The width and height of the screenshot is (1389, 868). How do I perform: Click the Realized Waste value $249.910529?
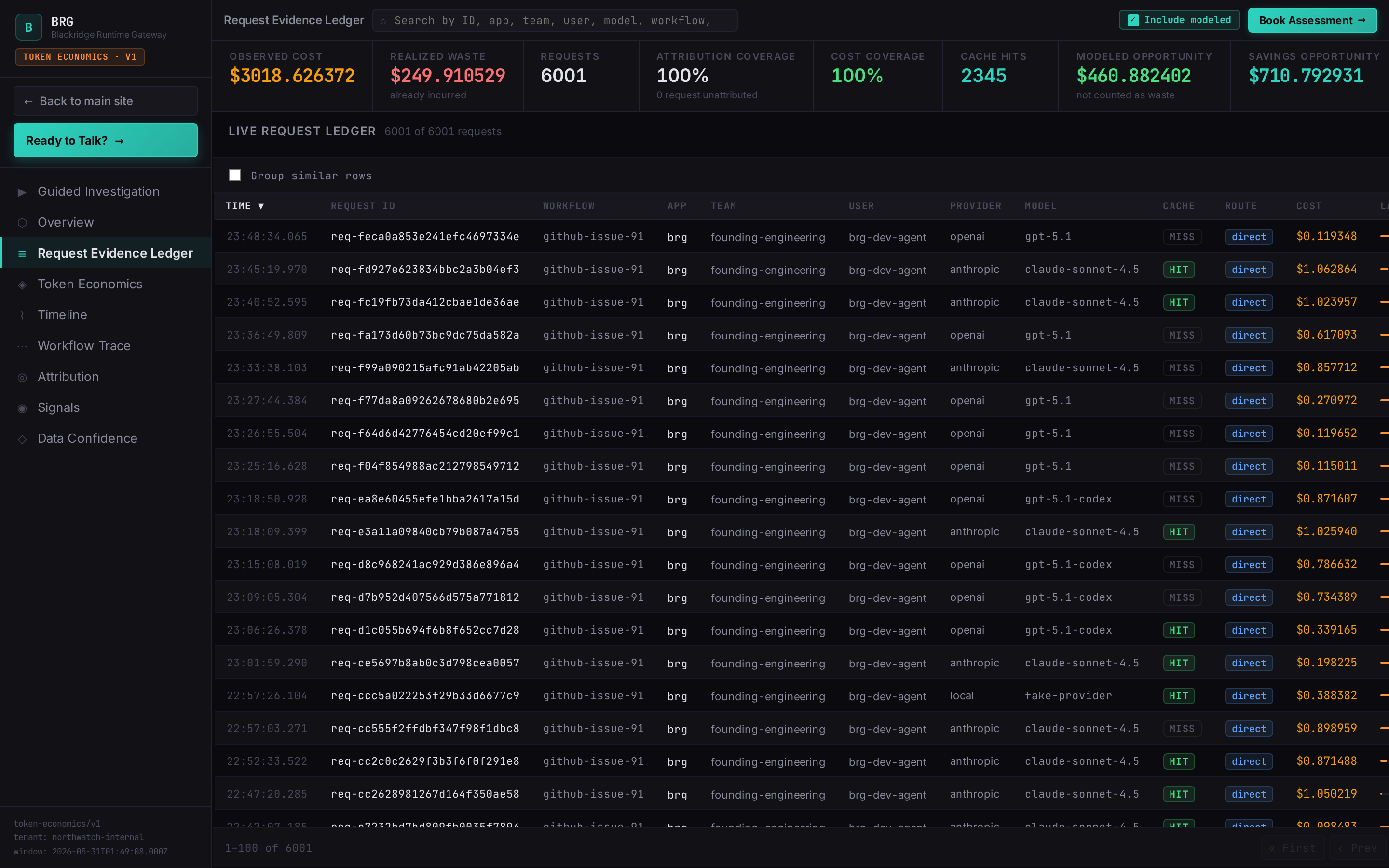point(448,76)
